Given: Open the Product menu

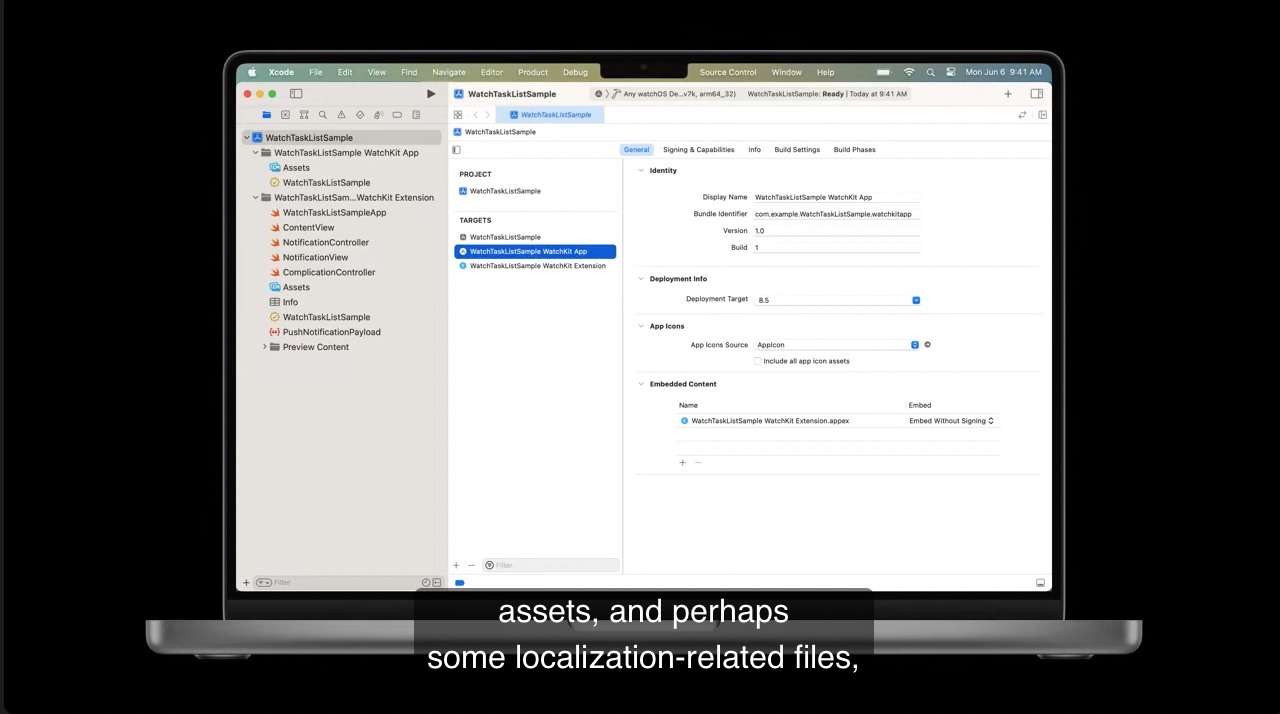Looking at the screenshot, I should pos(533,72).
